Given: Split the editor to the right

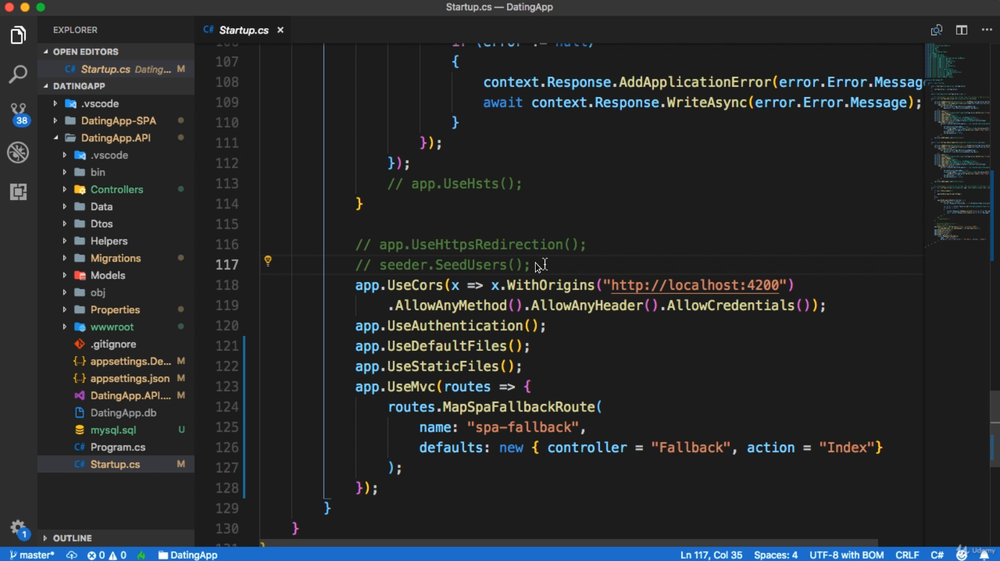Looking at the screenshot, I should [961, 30].
